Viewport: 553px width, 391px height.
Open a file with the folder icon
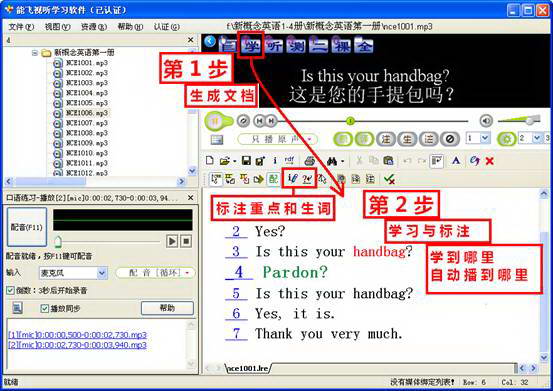click(224, 161)
